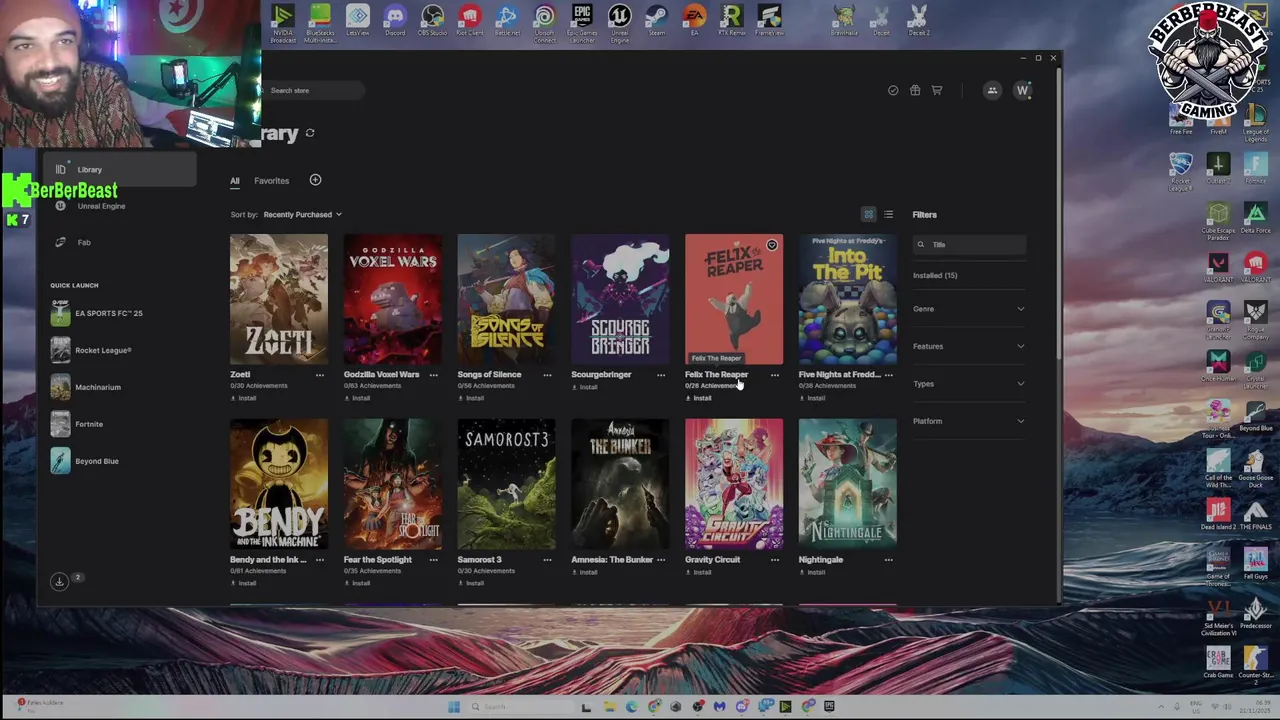The image size is (1280, 720).
Task: Switch library to grid view
Action: (868, 214)
